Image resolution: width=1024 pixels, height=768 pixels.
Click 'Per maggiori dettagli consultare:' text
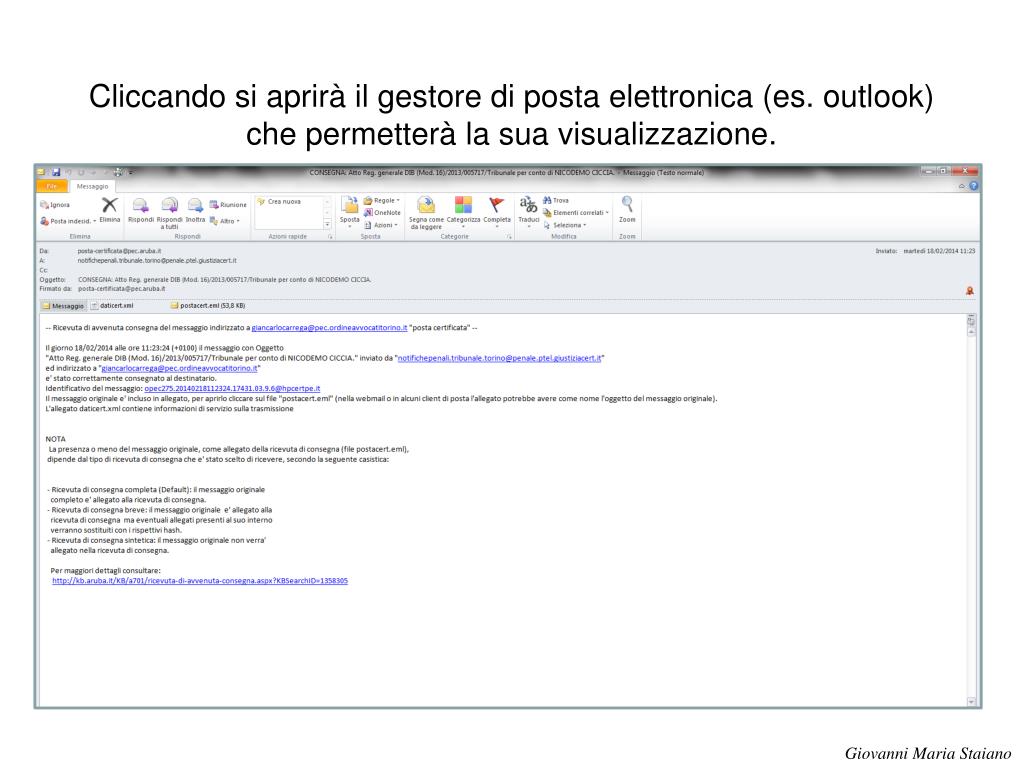(x=105, y=571)
